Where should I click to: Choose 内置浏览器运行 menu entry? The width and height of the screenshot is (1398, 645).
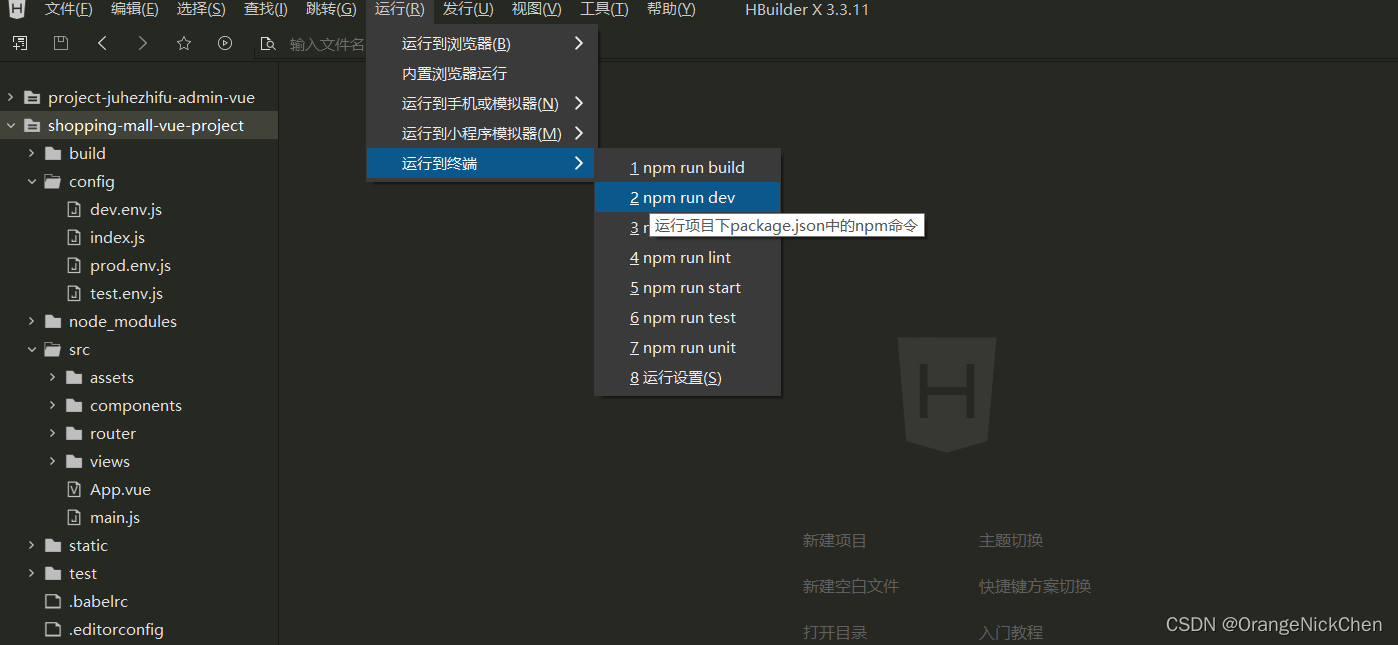tap(482, 74)
